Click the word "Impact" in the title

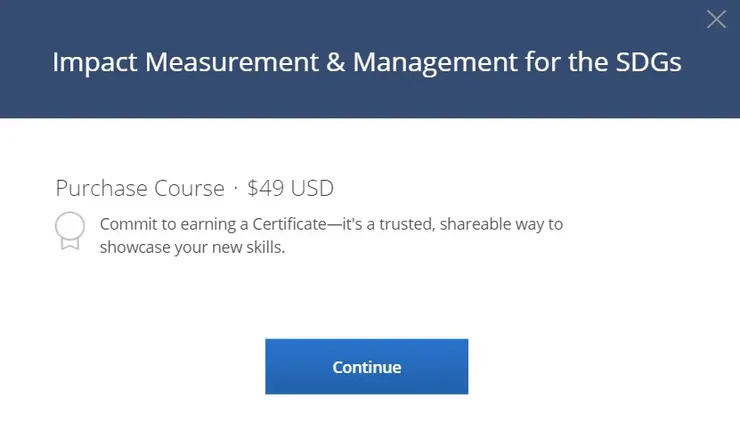pyautogui.click(x=94, y=62)
